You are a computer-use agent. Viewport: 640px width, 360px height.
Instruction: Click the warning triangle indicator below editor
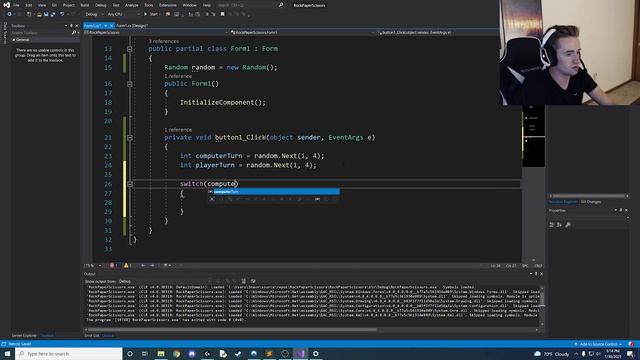click(127, 266)
